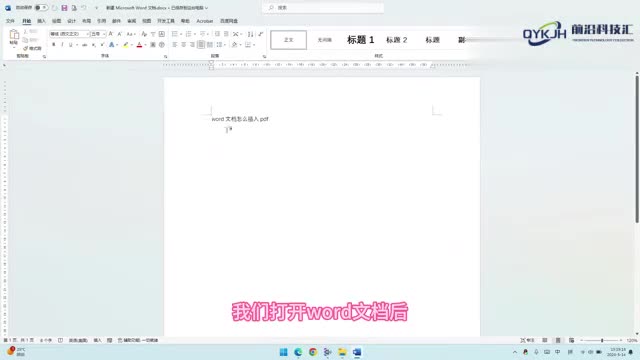Click the text 'word 文档怎么插入 pdf'
The height and width of the screenshot is (360, 640).
point(240,119)
